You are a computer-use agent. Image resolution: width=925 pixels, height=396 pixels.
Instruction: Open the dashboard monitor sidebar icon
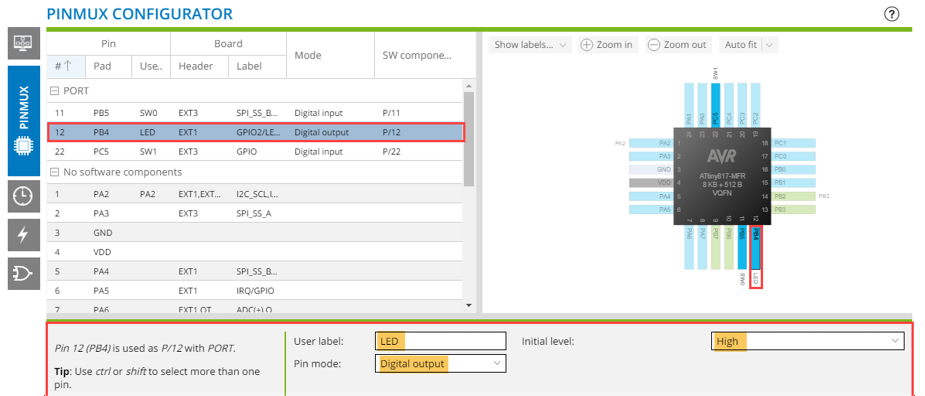(x=24, y=43)
